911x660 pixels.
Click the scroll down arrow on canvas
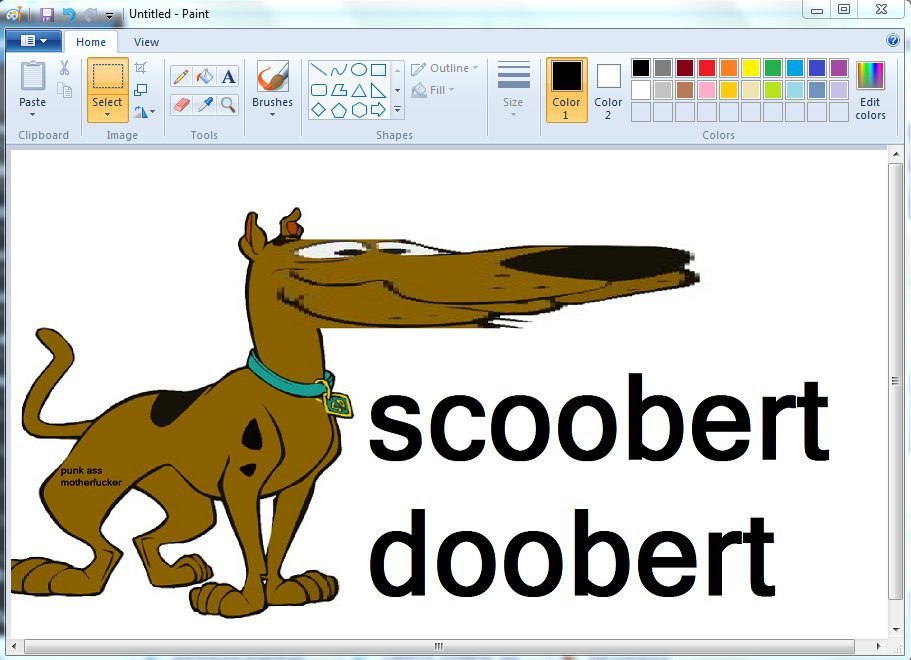pyautogui.click(x=895, y=629)
